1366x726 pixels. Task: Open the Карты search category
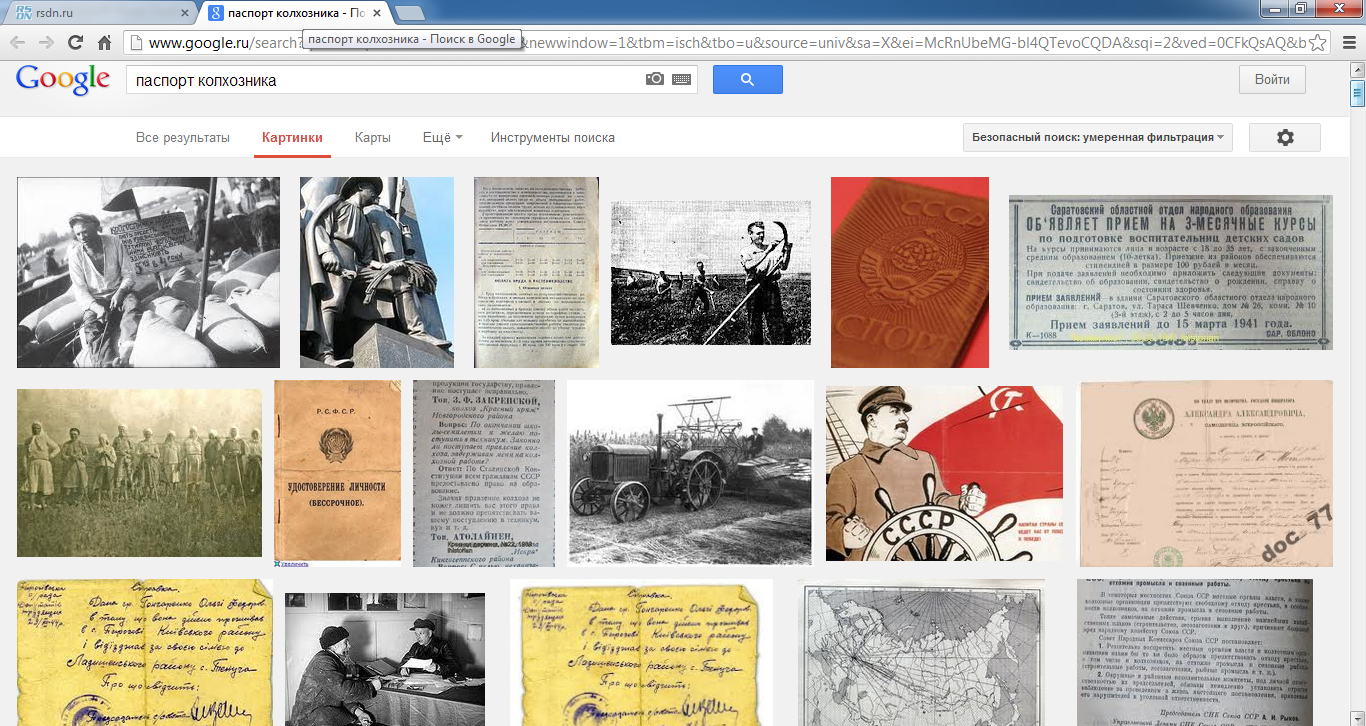coord(372,138)
